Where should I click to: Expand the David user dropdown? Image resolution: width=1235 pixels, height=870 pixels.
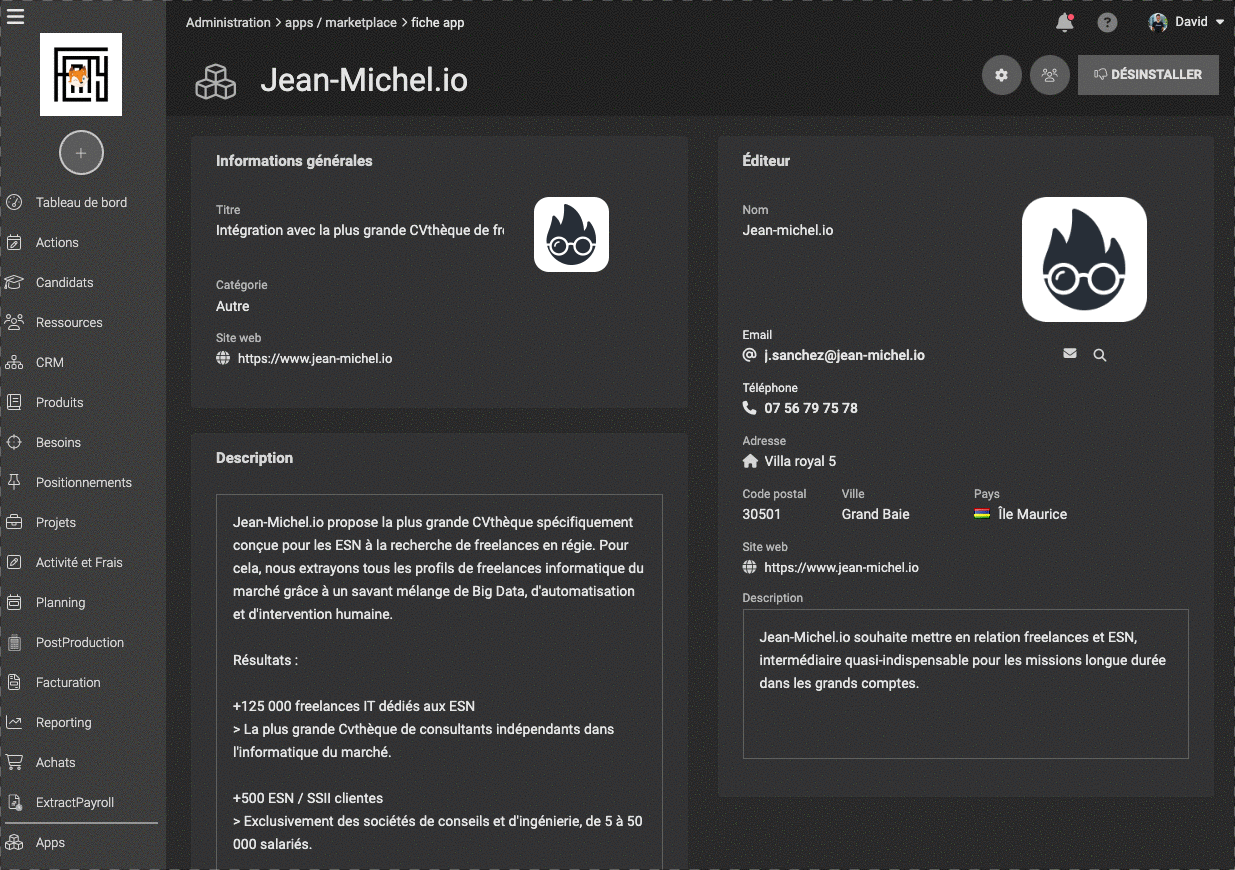[x=1190, y=22]
